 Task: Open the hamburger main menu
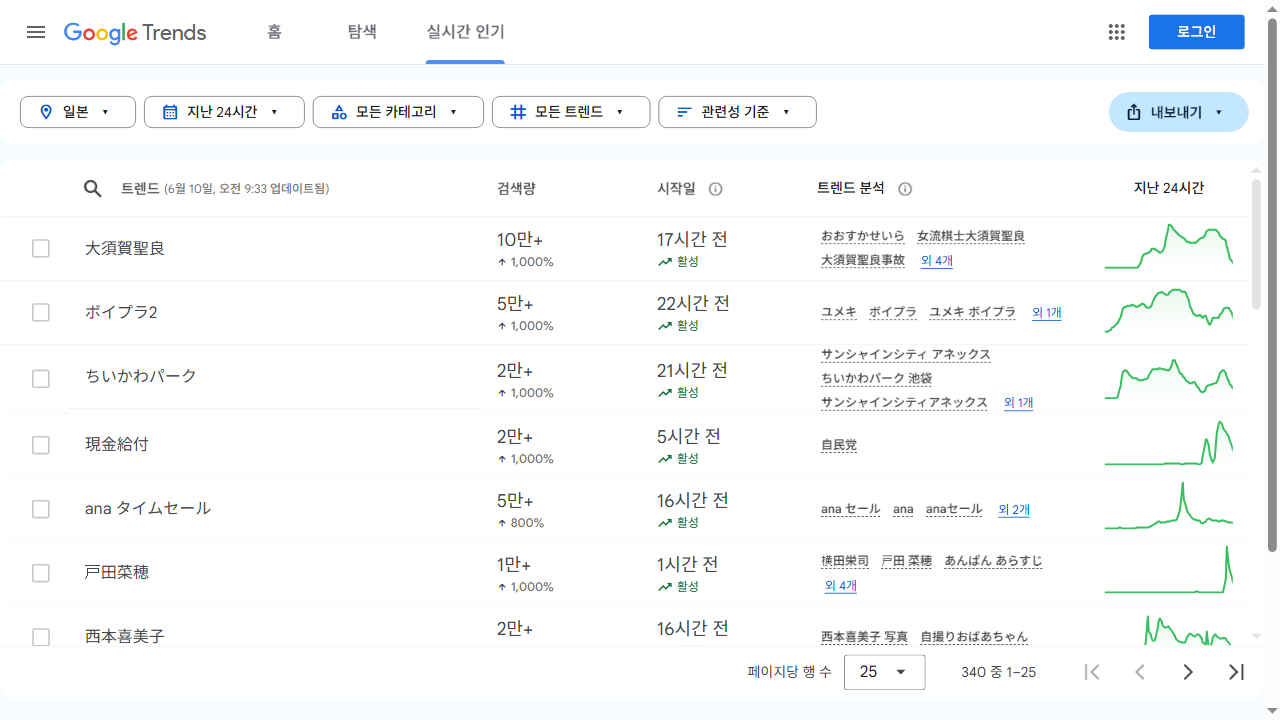pos(36,32)
